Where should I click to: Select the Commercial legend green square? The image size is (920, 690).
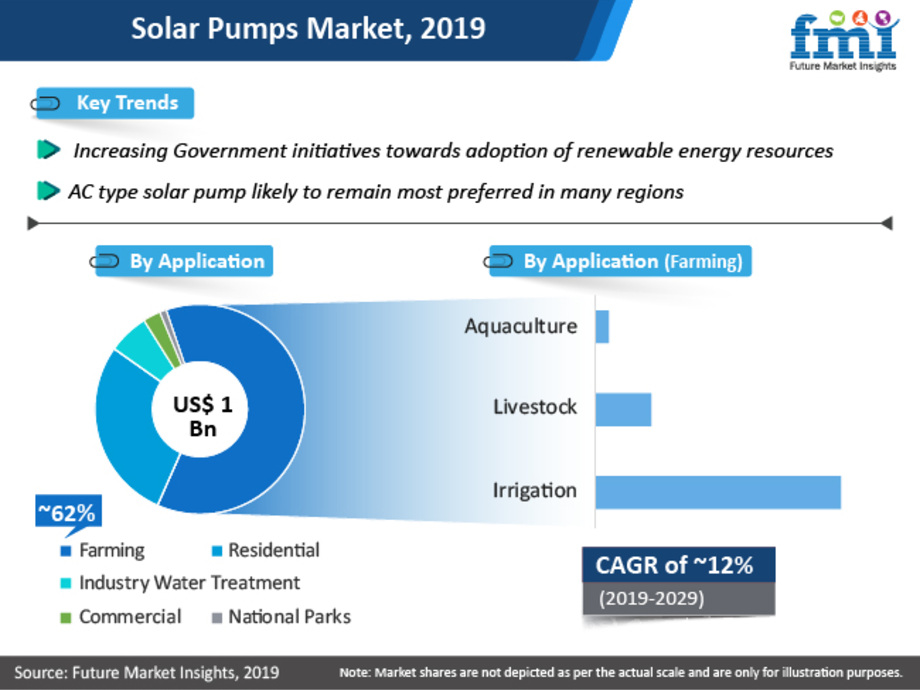[x=66, y=617]
